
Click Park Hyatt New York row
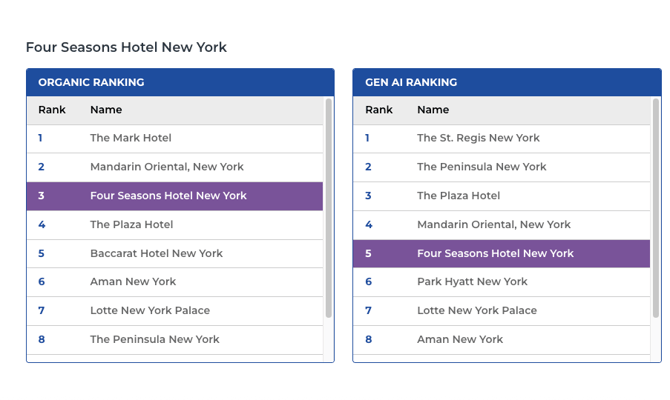click(472, 282)
